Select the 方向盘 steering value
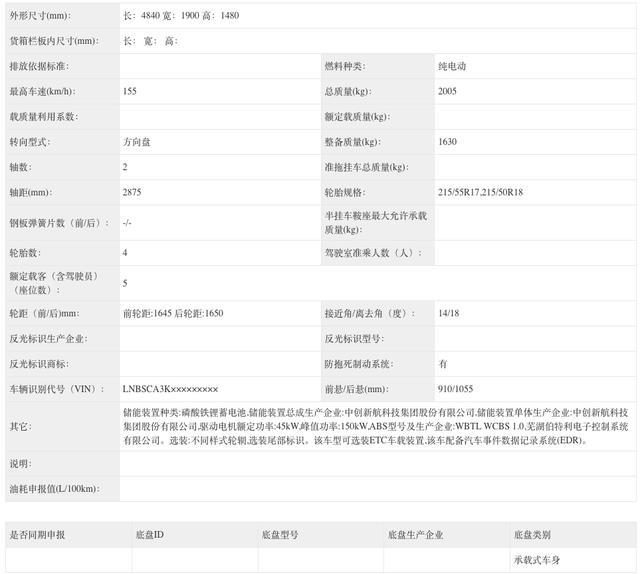640x574 pixels. click(x=137, y=142)
